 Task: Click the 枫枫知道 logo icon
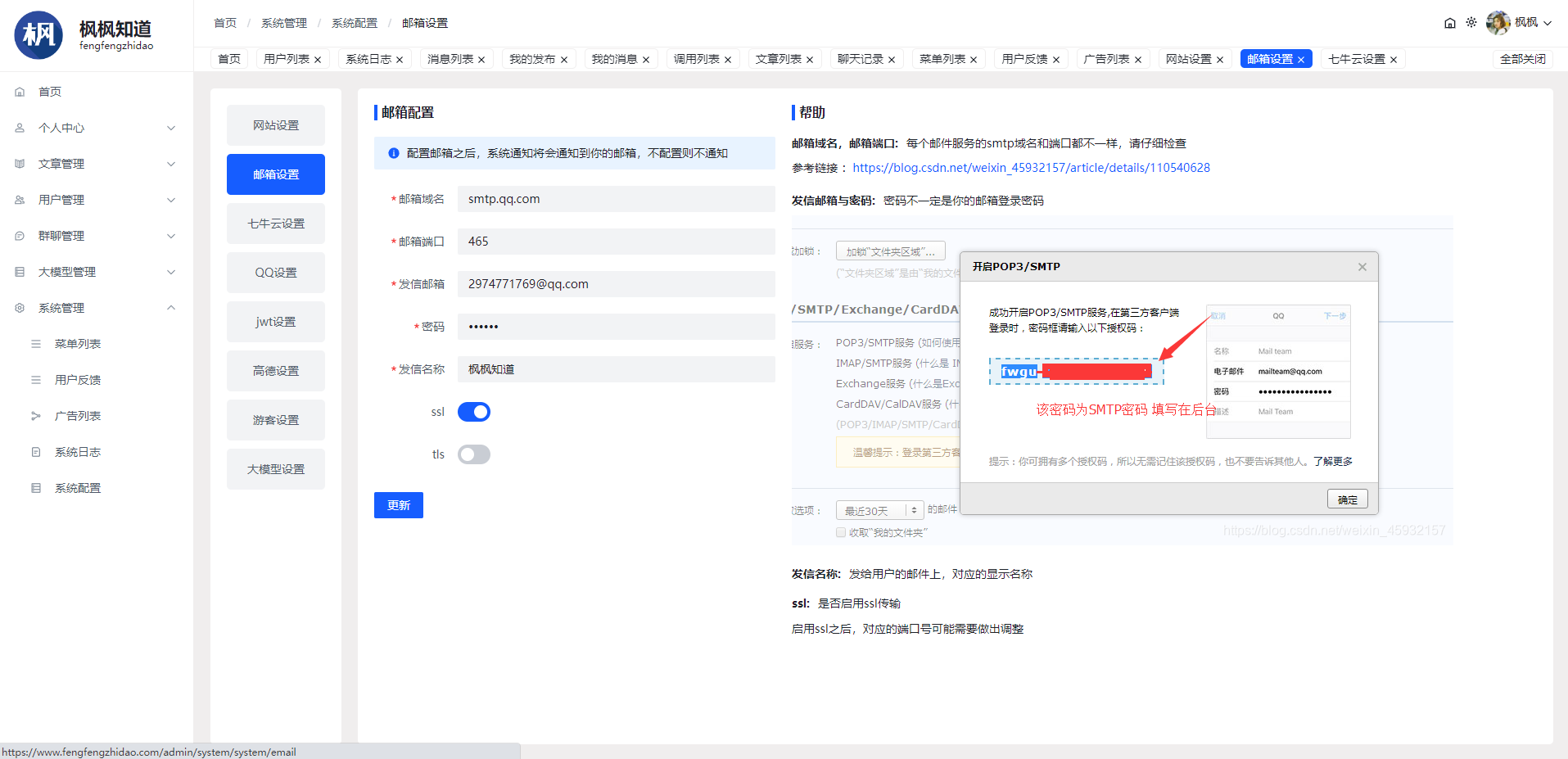point(38,35)
